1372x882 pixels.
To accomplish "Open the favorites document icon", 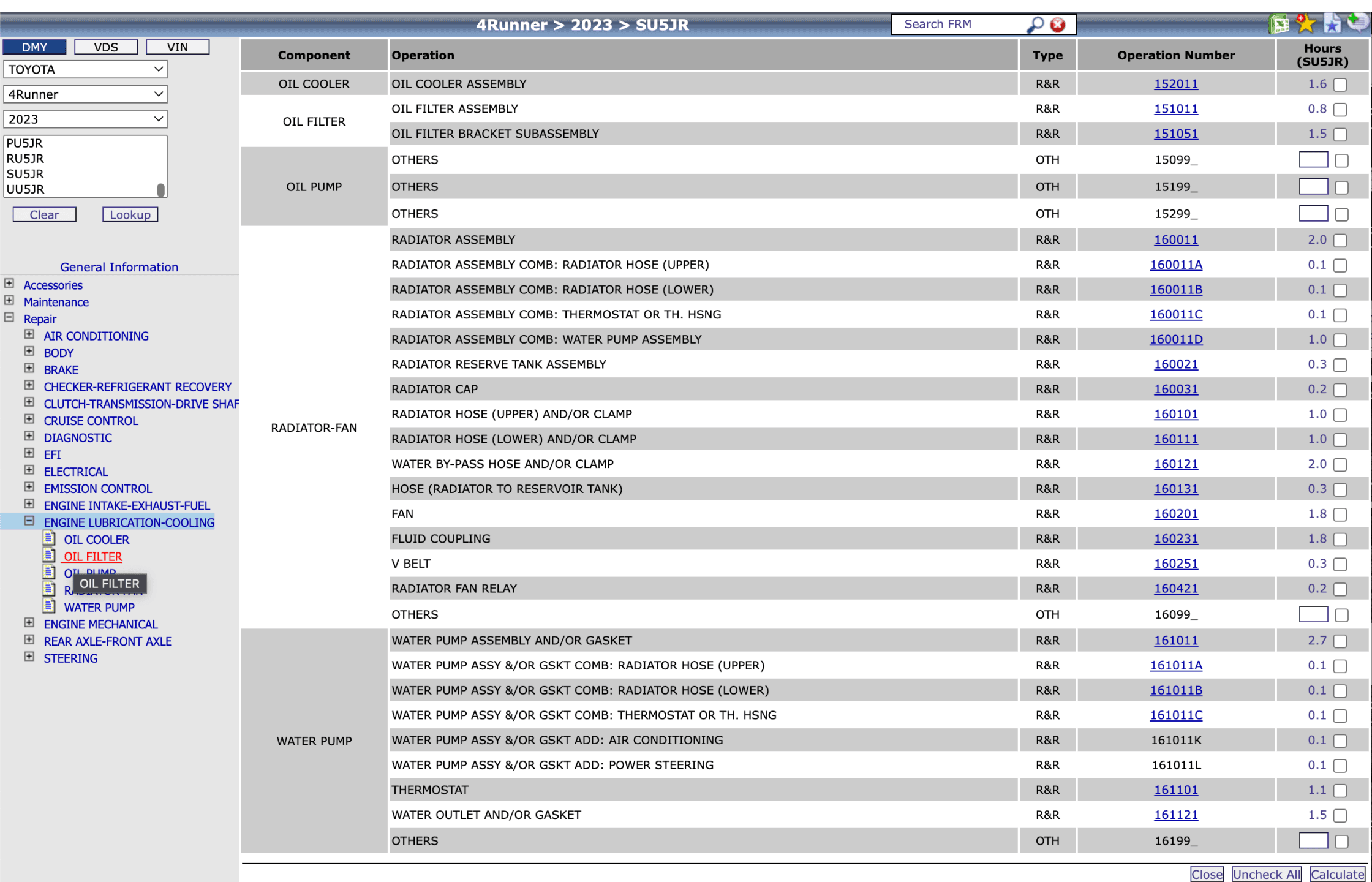I will pos(1332,24).
